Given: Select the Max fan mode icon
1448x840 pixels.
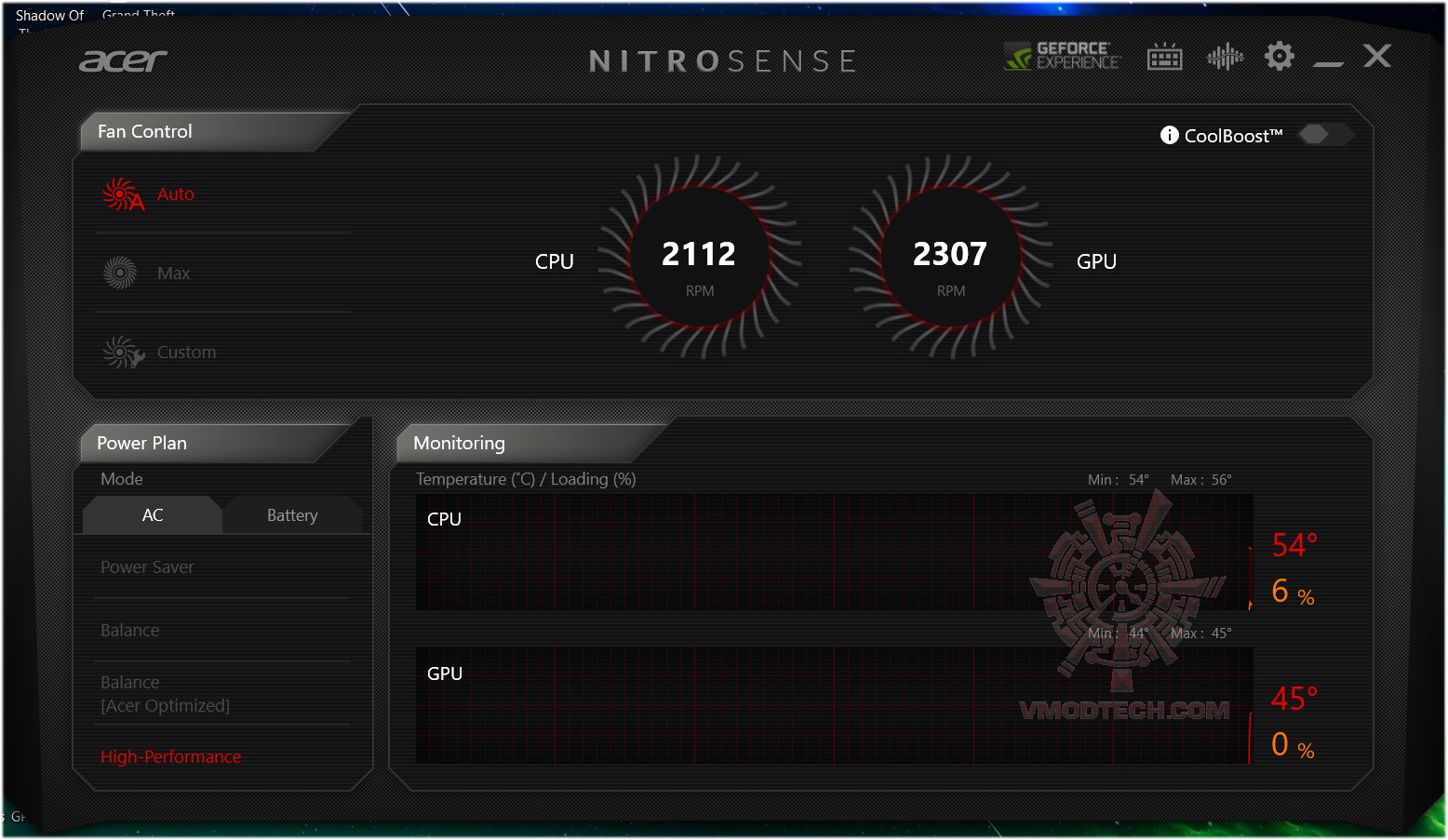Looking at the screenshot, I should point(120,273).
